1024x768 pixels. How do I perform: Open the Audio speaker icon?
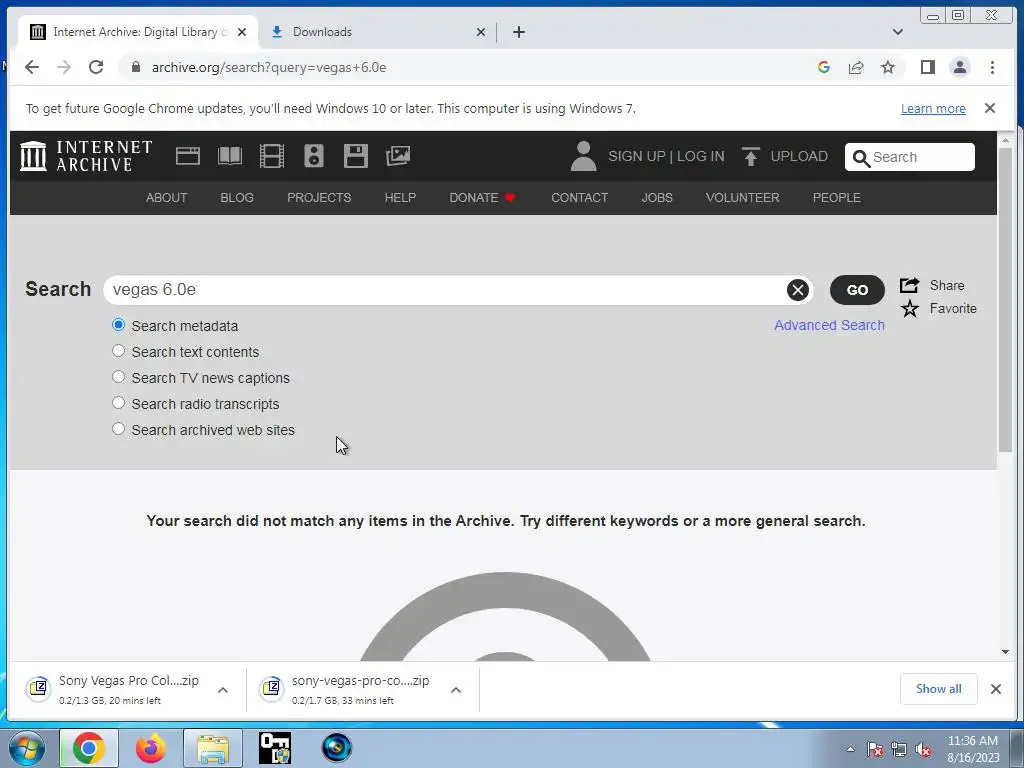[x=313, y=156]
